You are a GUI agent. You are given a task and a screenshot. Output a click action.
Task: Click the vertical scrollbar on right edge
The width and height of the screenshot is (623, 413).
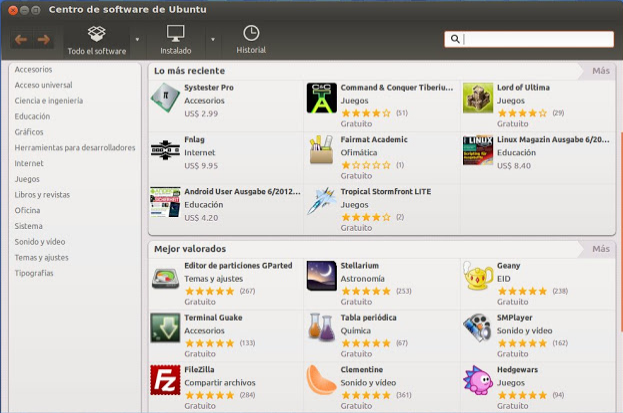click(621, 231)
